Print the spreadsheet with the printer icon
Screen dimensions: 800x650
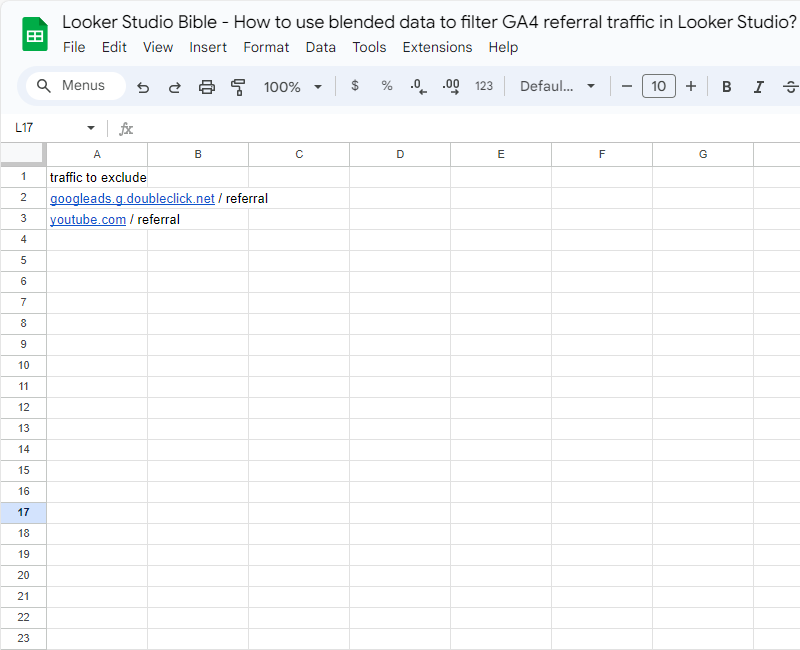(207, 87)
